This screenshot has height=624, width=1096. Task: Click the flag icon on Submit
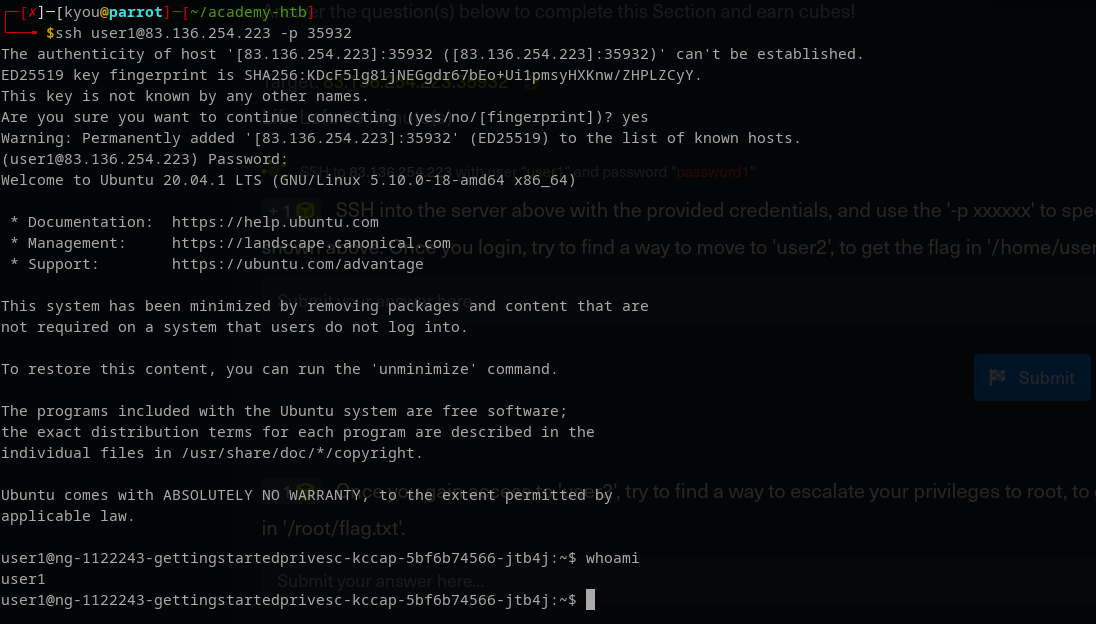pyautogui.click(x=997, y=377)
